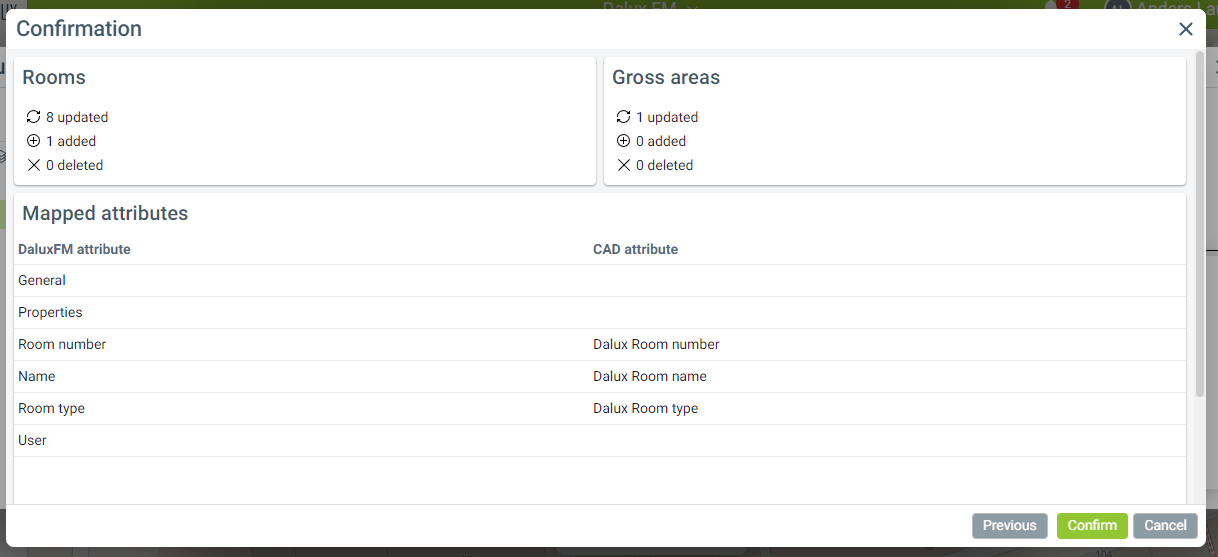Cancel the import confirmation
The height and width of the screenshot is (557, 1218).
point(1165,526)
